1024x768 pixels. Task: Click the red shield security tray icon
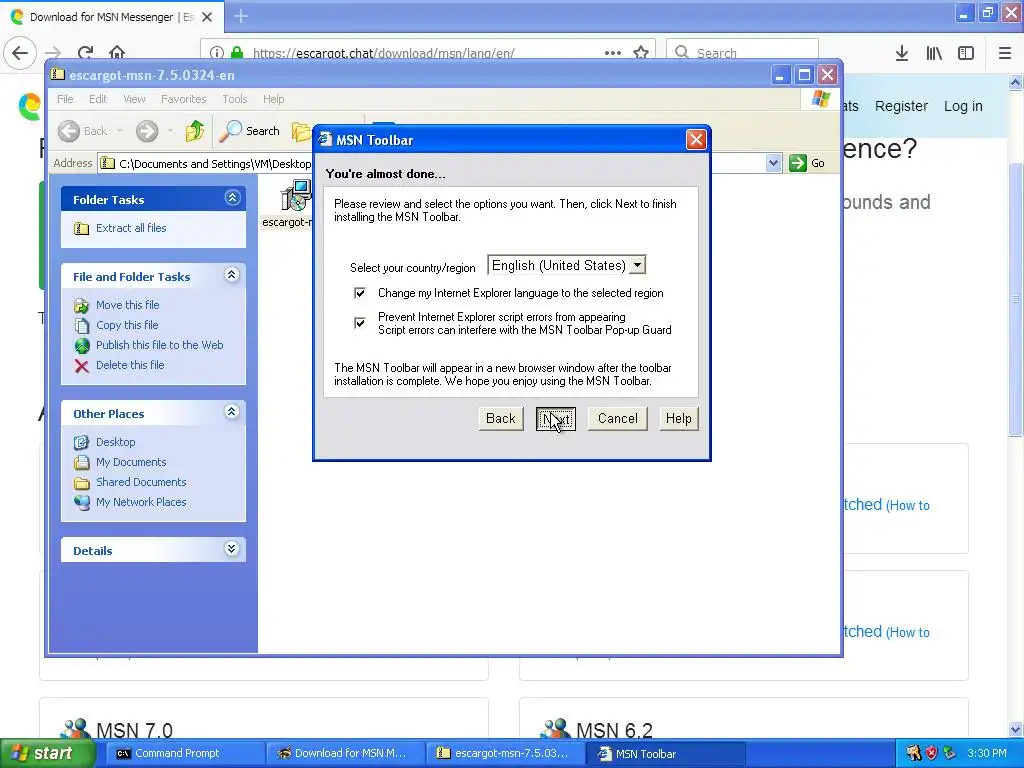click(932, 753)
